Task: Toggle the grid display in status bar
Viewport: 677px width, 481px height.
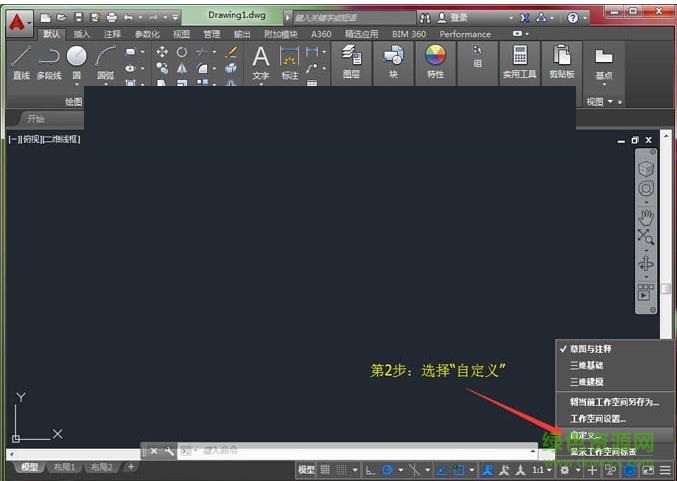Action: tap(324, 469)
